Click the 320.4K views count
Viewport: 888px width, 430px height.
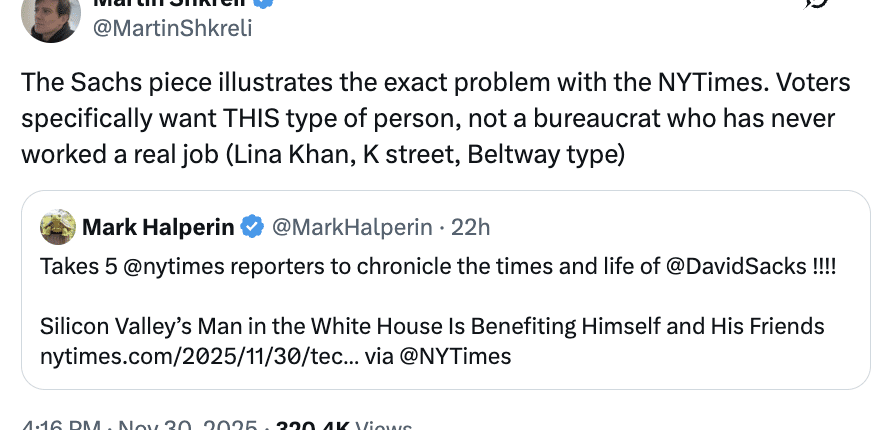click(x=312, y=426)
